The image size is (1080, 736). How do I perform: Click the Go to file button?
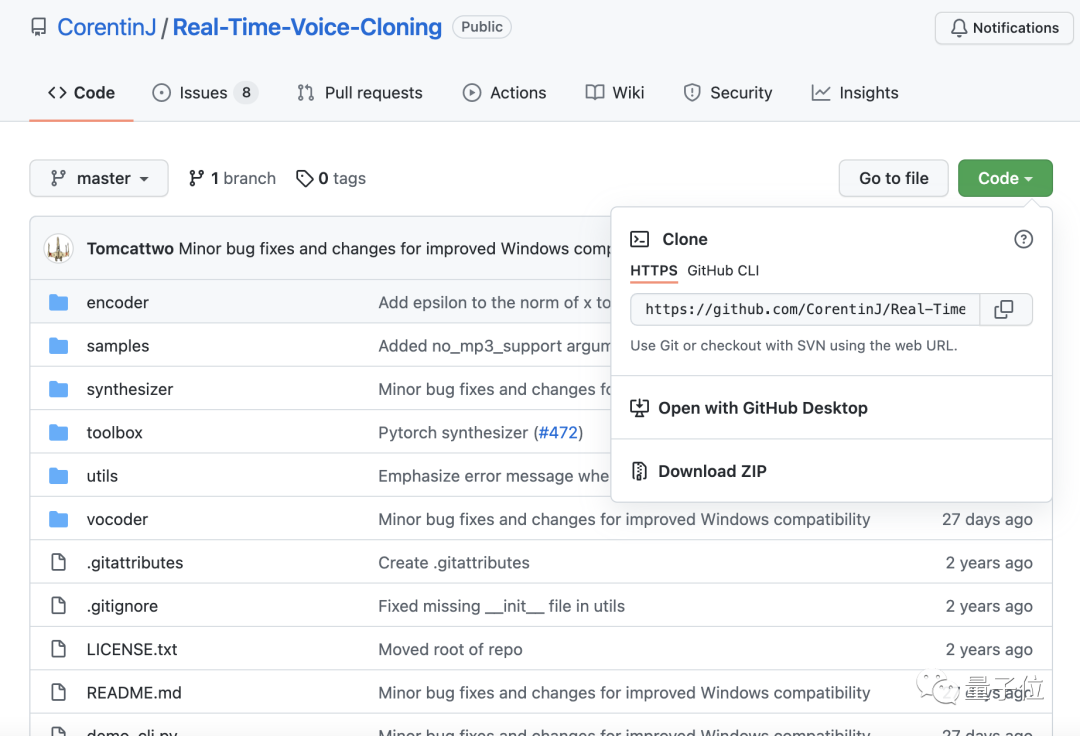pos(893,178)
